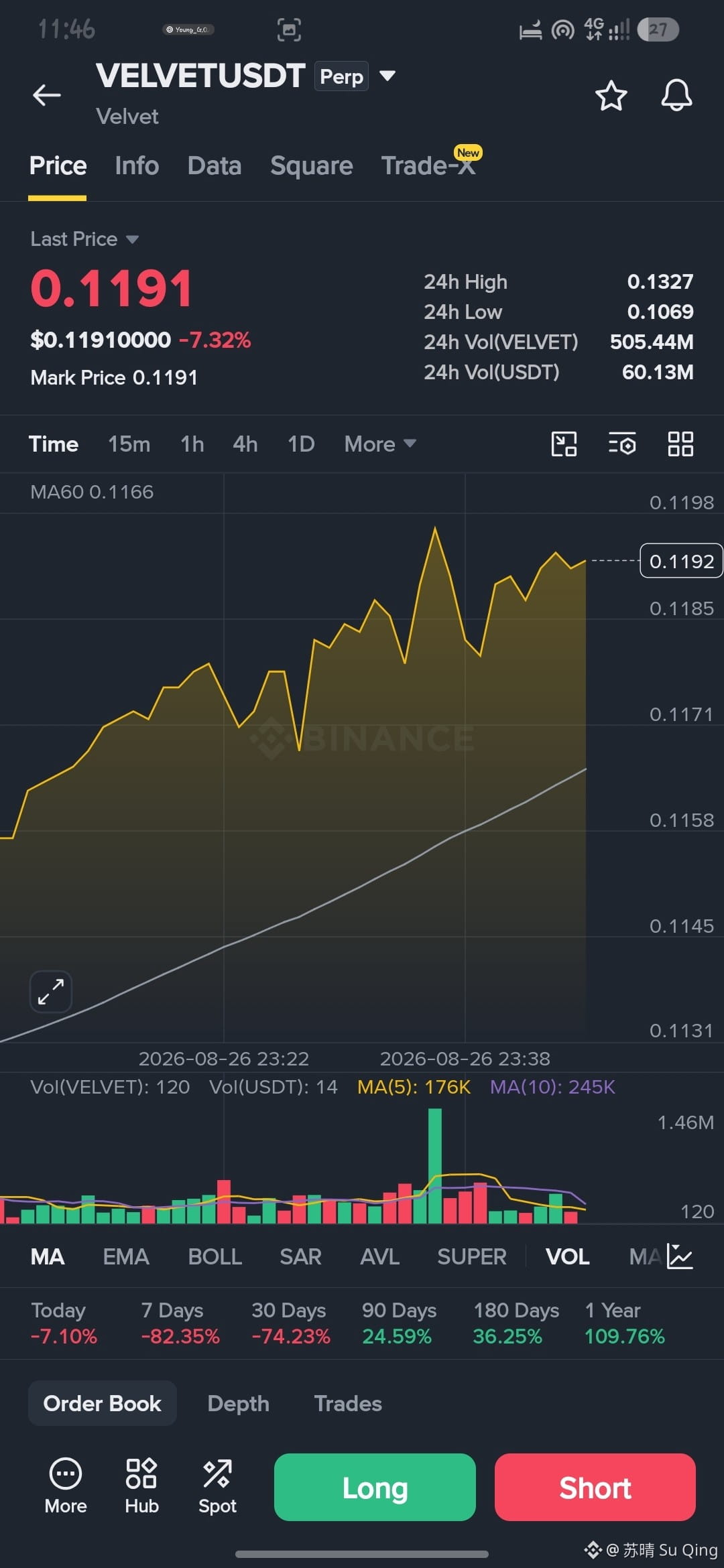The height and width of the screenshot is (1568, 724).
Task: Toggle the MA indicator
Action: 48,1256
